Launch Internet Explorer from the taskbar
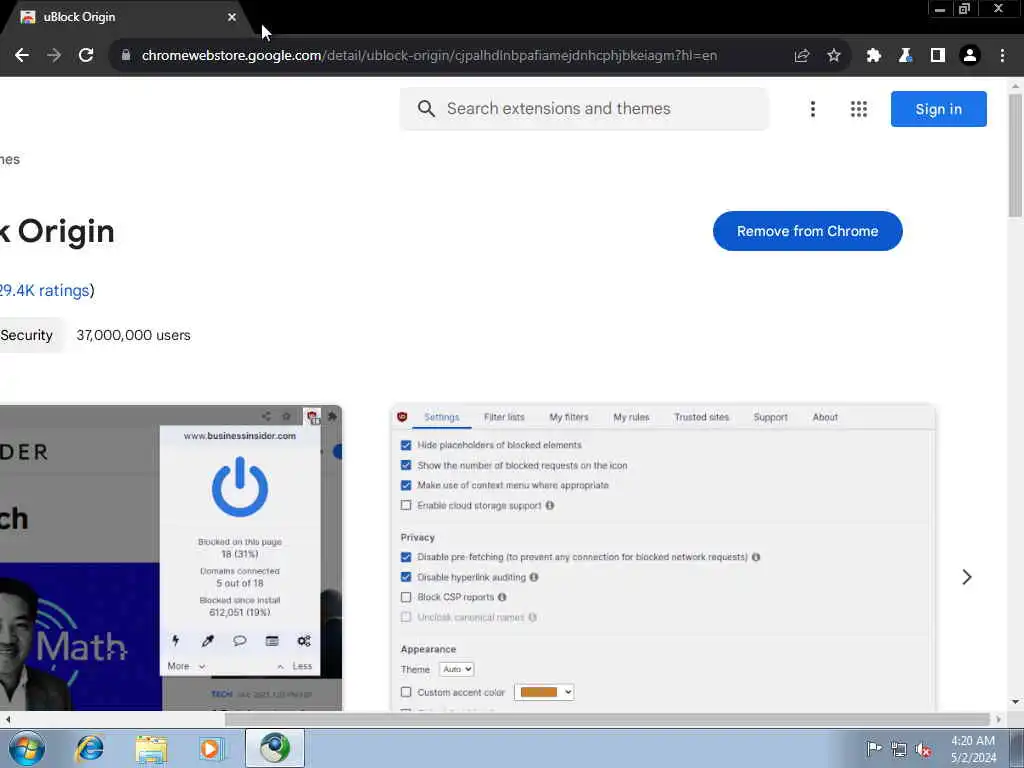The height and width of the screenshot is (768, 1024). click(x=89, y=748)
